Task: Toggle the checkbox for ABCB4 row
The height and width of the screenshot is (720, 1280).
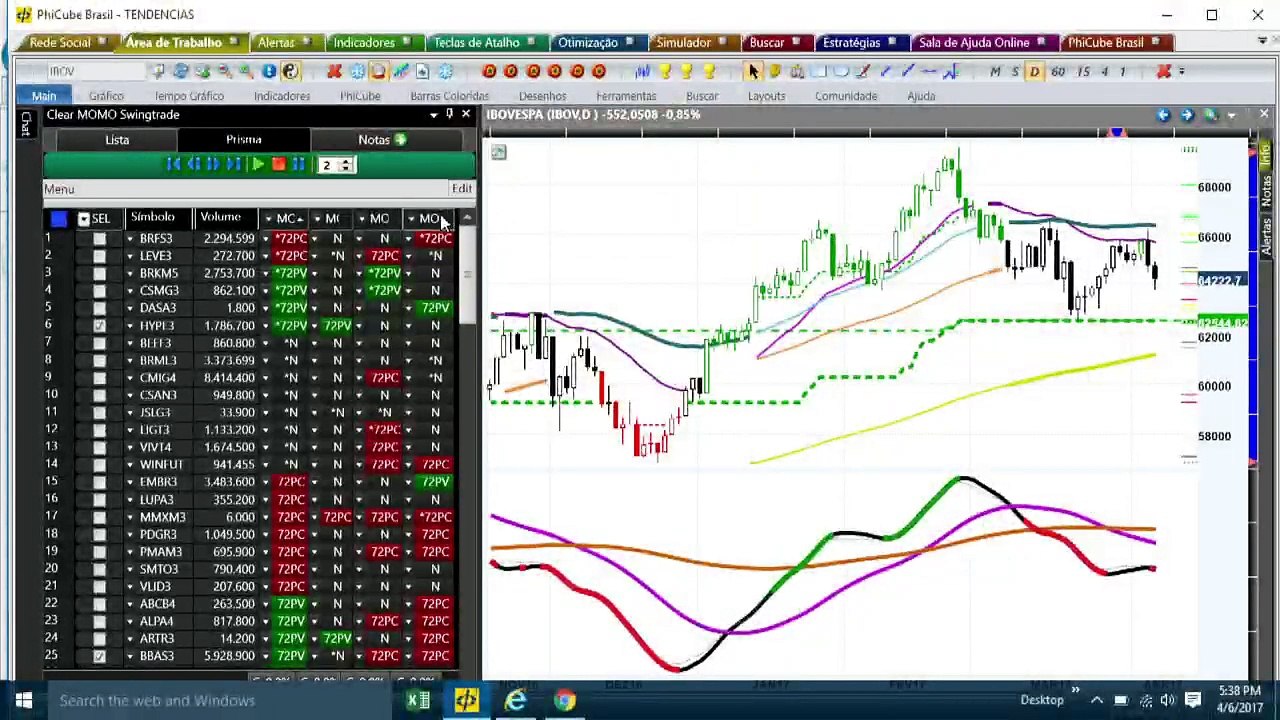Action: [x=99, y=604]
